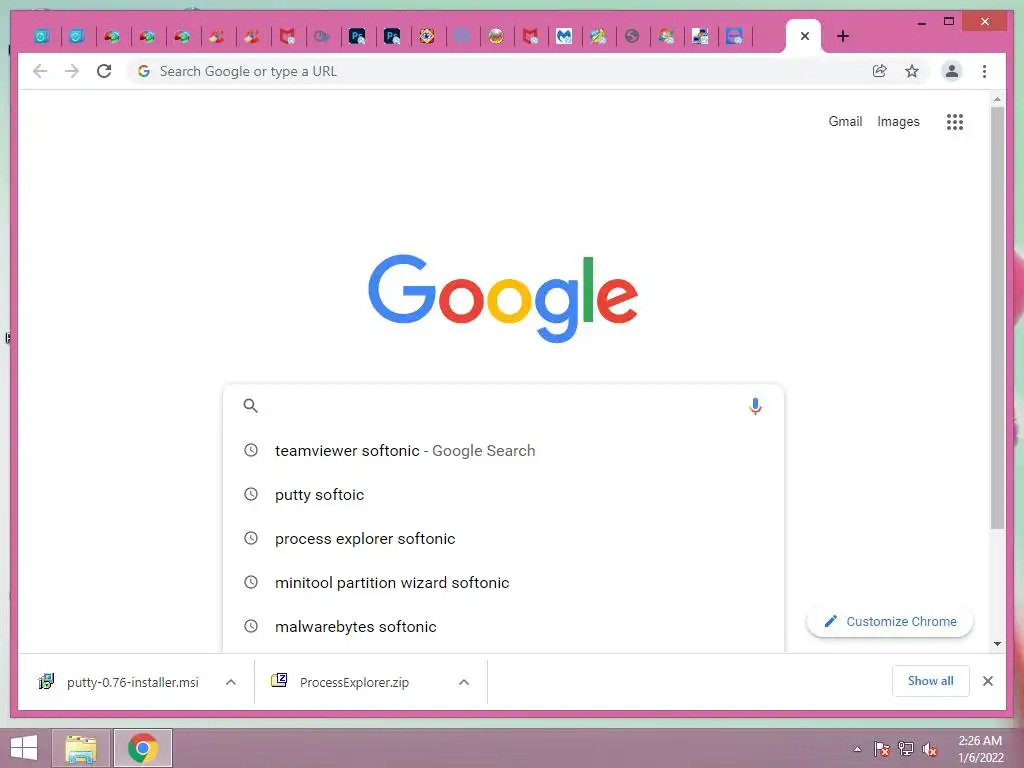This screenshot has height=768, width=1024.
Task: Open the Chrome three-dot menu
Action: tap(984, 71)
